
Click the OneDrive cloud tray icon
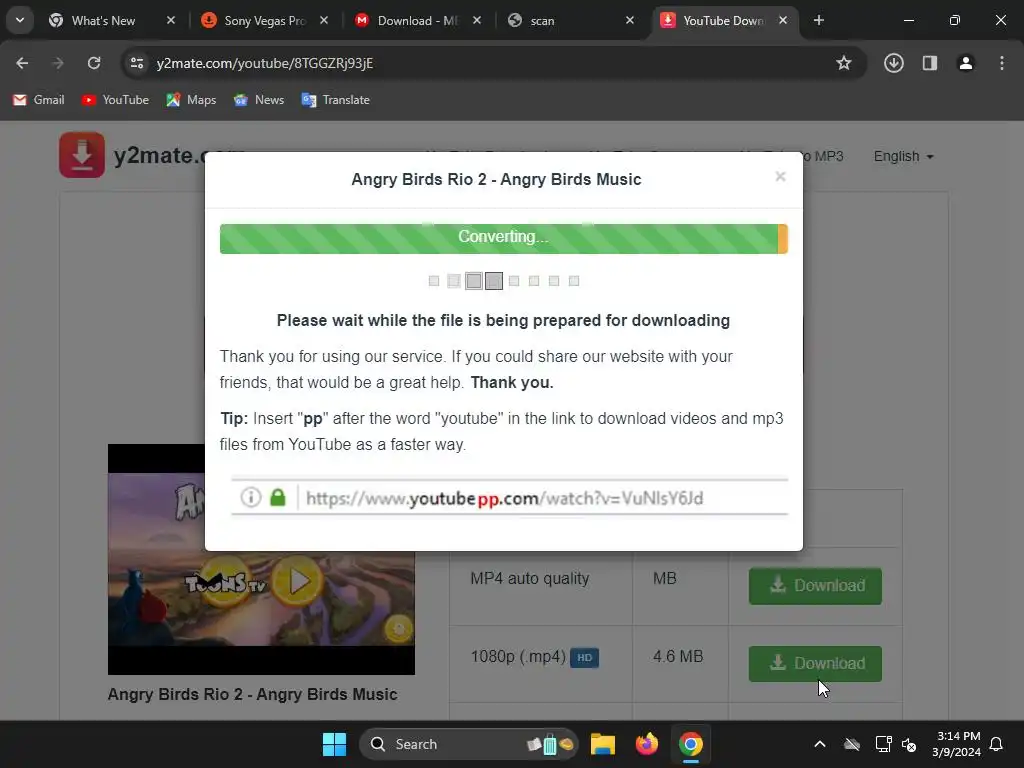[852, 744]
